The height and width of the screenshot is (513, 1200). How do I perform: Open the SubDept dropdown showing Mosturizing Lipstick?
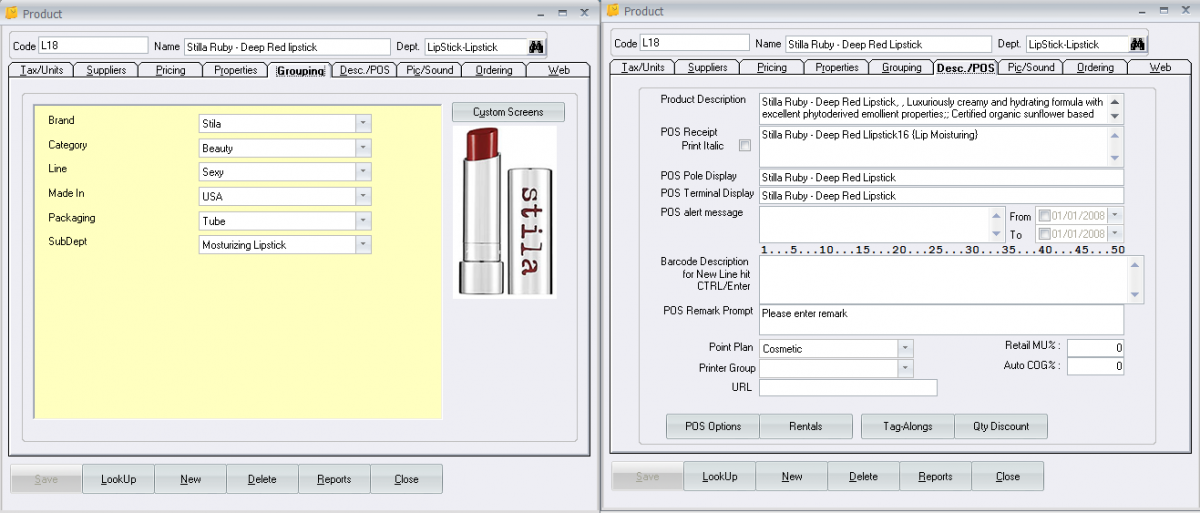click(x=364, y=244)
